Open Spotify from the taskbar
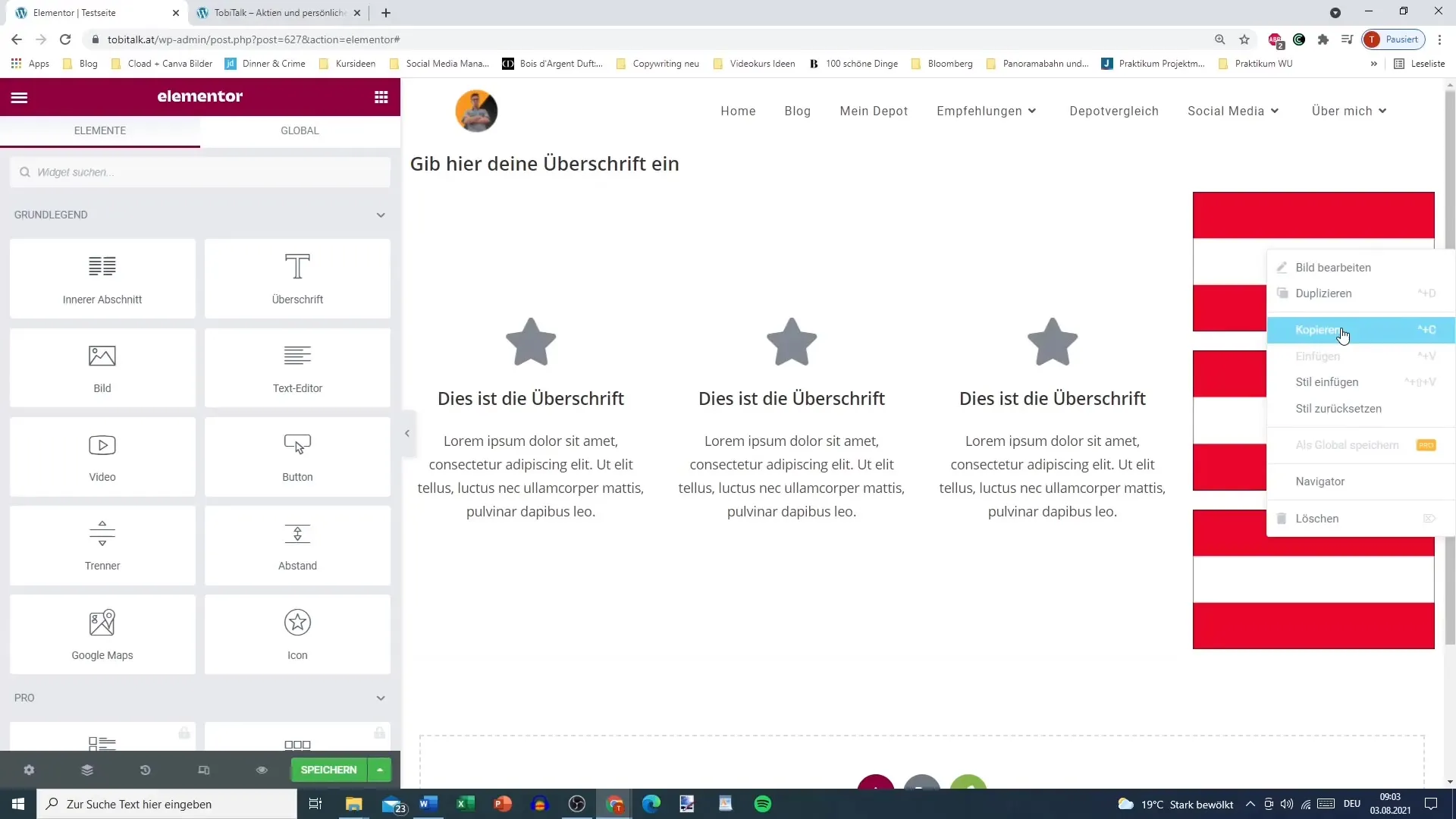Viewport: 1456px width, 819px height. coord(763,804)
